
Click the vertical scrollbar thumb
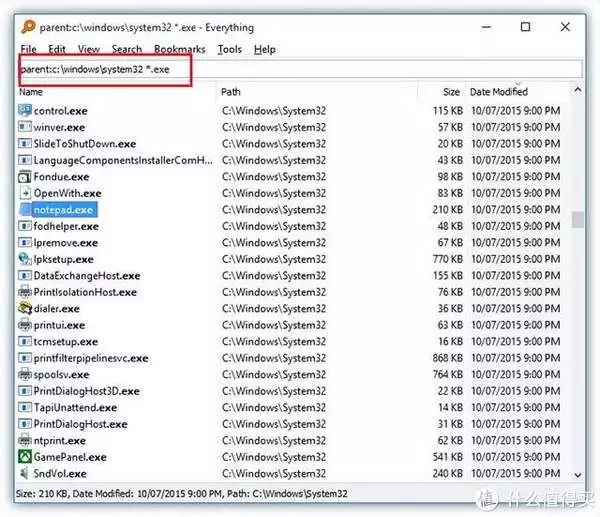[x=578, y=220]
